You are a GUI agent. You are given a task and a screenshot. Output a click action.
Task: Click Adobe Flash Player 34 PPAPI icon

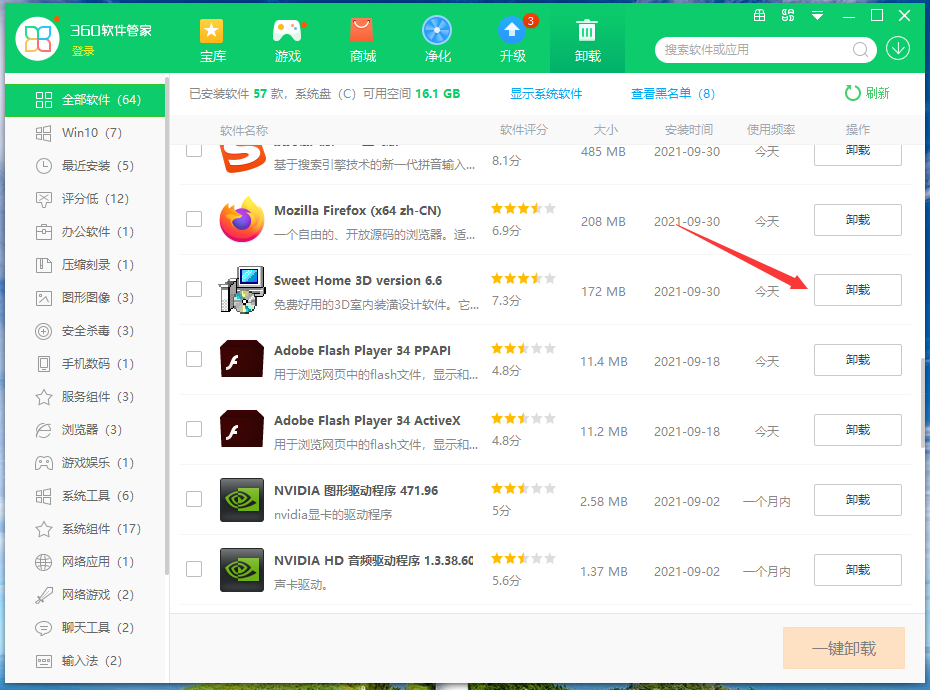[x=242, y=359]
